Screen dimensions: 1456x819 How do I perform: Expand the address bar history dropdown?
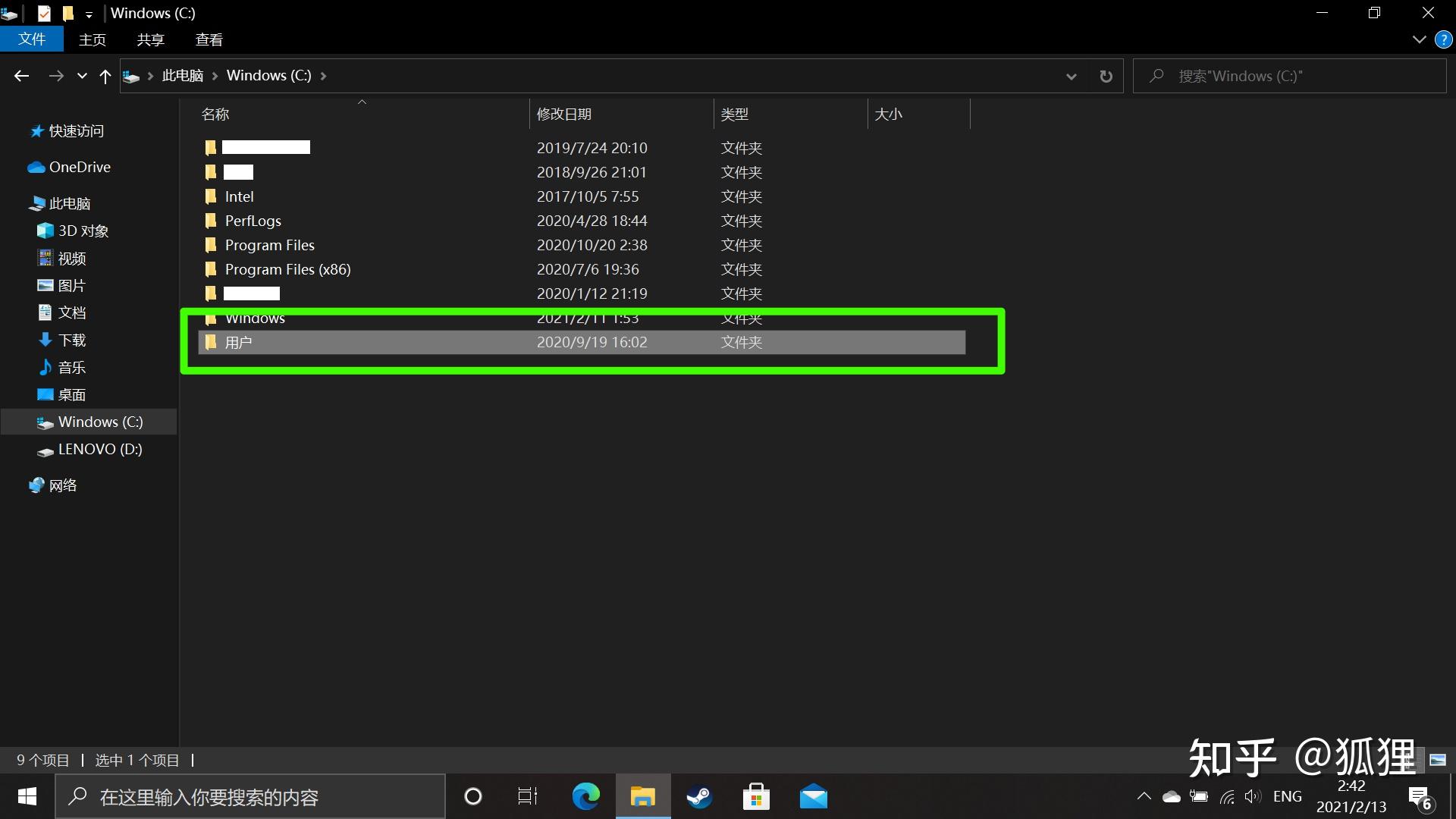point(1071,76)
